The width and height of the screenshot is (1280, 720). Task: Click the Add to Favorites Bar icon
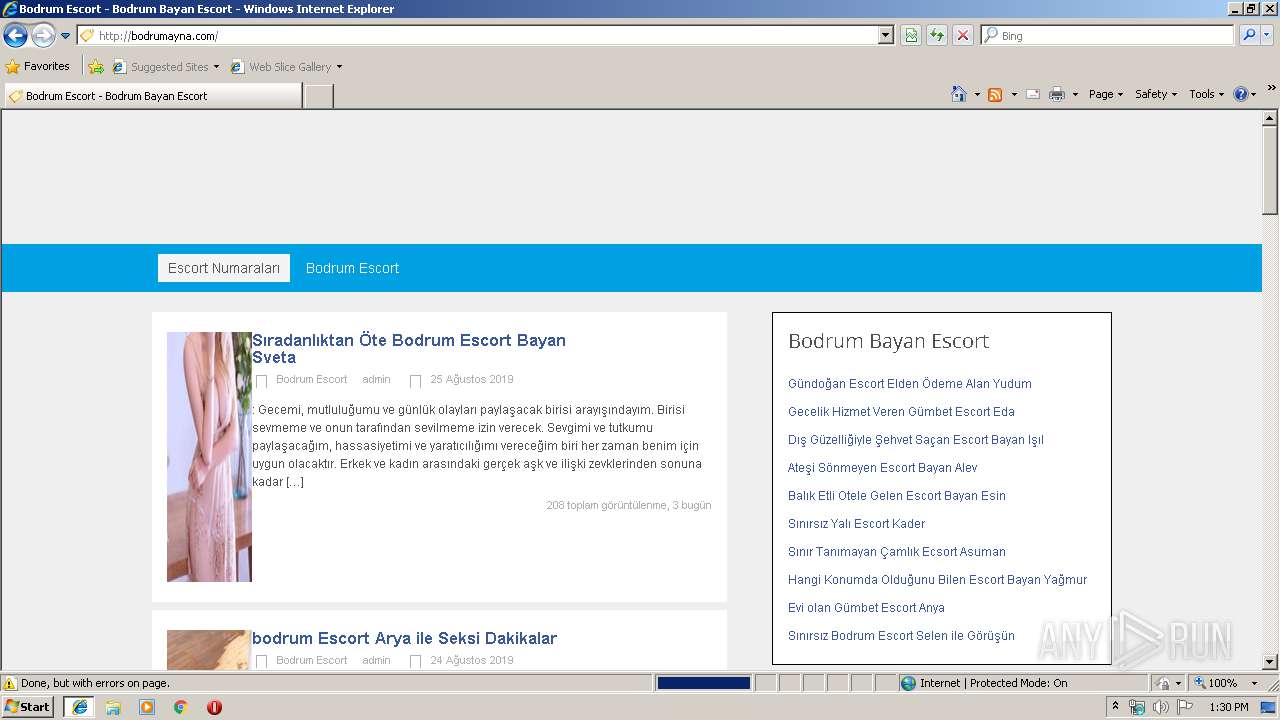pos(96,67)
